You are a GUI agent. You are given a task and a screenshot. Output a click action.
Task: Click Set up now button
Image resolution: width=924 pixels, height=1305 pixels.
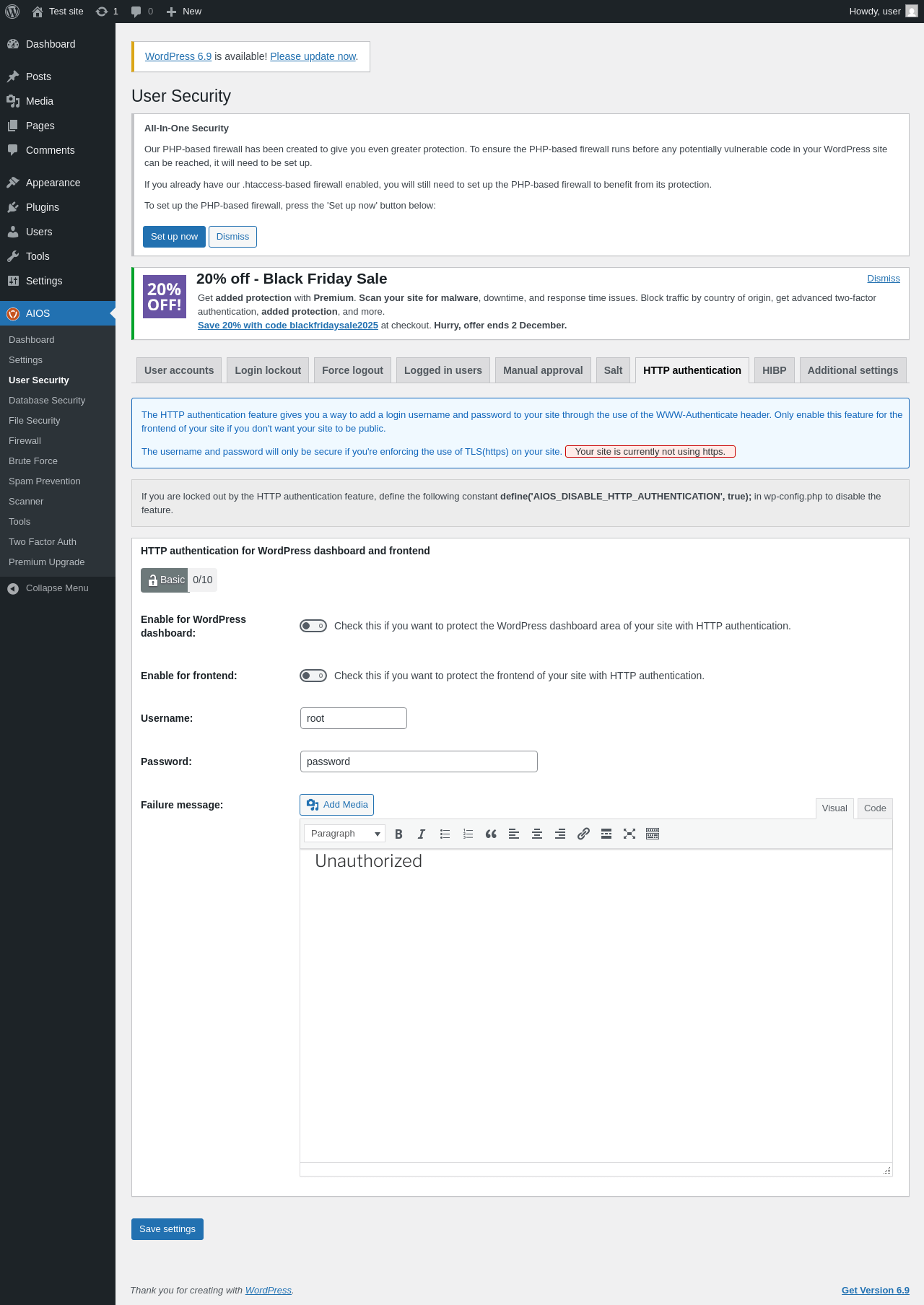[174, 237]
